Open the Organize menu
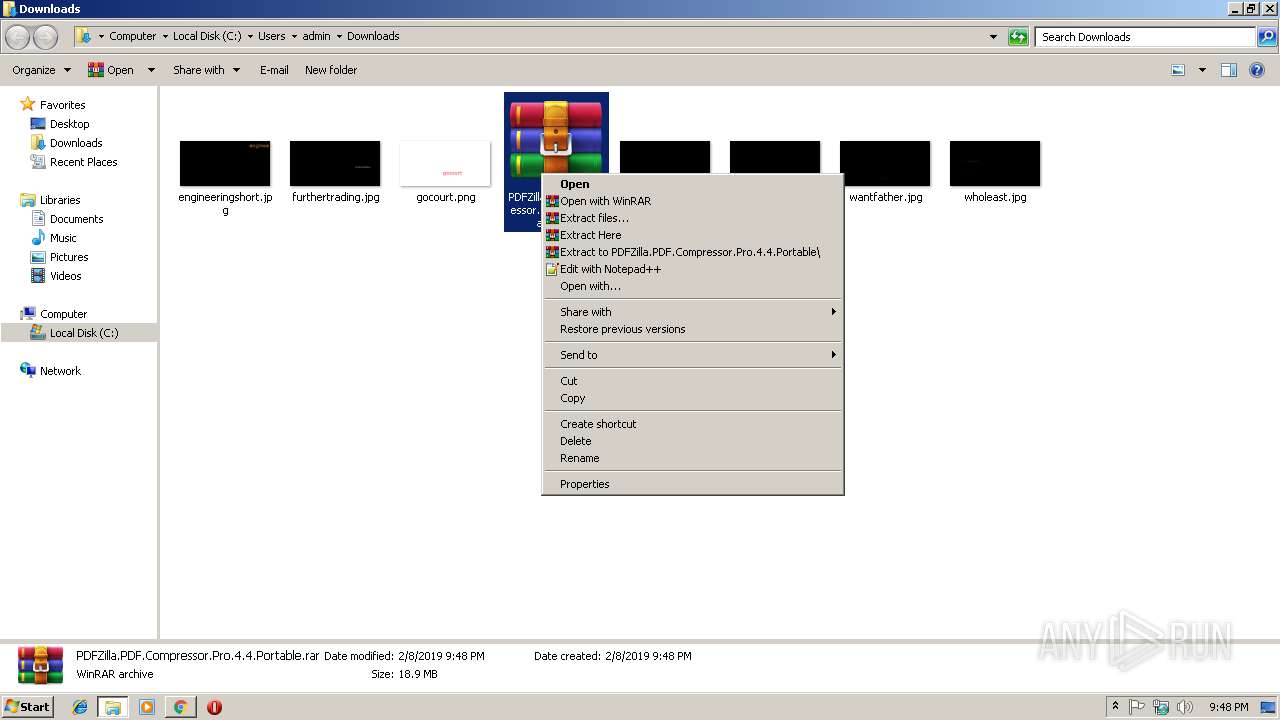This screenshot has width=1280, height=720. 41,70
